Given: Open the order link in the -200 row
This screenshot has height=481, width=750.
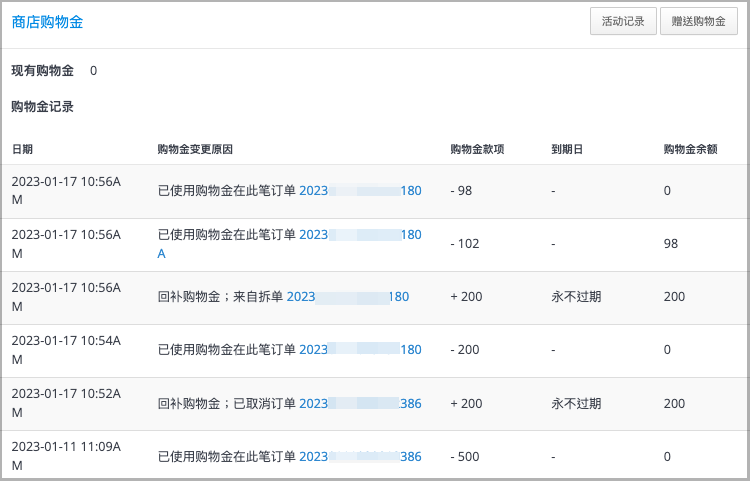Looking at the screenshot, I should (360, 350).
